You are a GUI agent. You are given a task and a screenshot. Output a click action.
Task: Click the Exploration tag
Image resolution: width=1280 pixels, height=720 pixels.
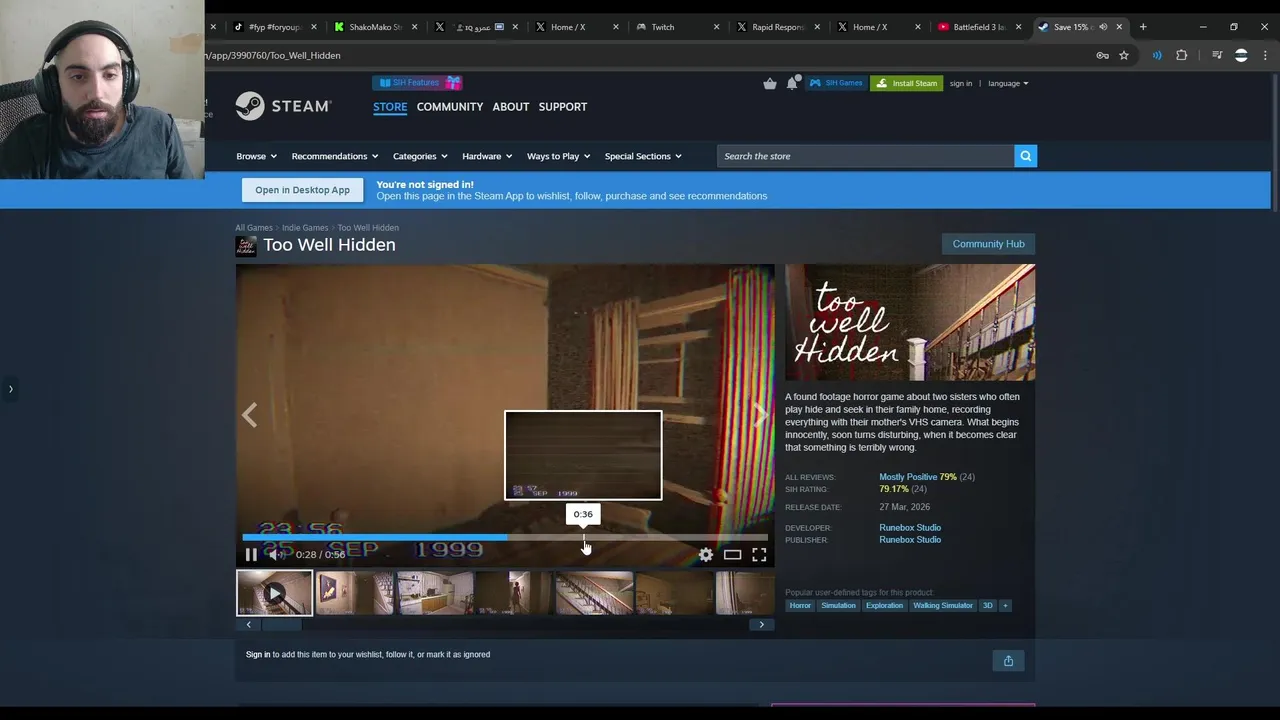pos(884,605)
